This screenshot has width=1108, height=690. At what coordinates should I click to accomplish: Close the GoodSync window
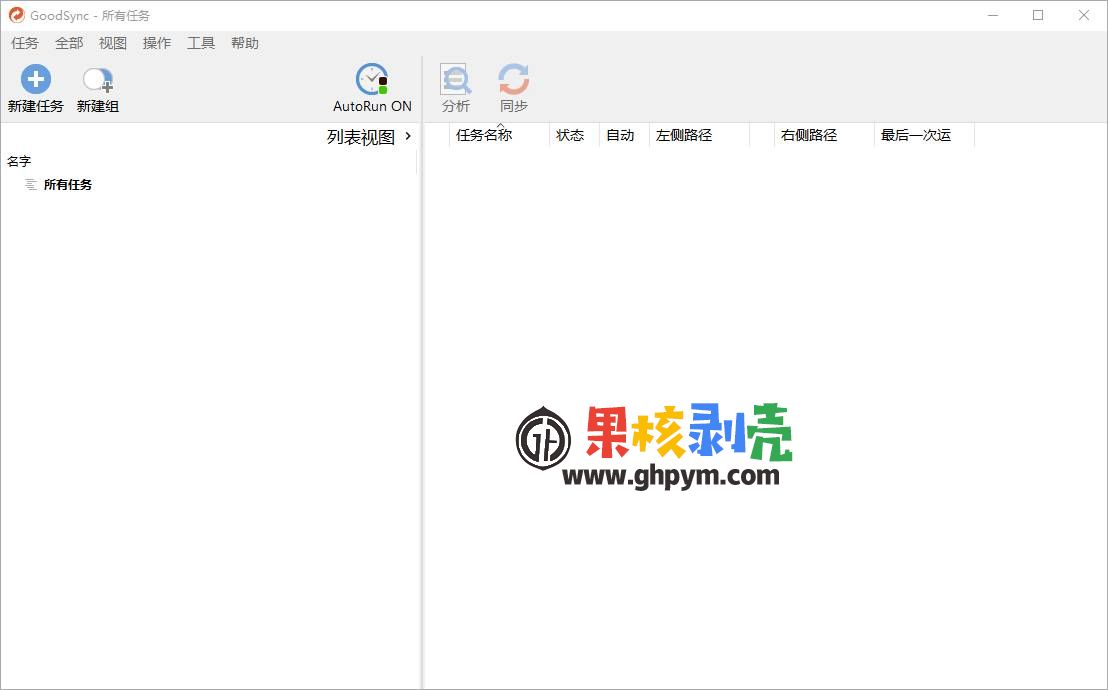point(1083,15)
